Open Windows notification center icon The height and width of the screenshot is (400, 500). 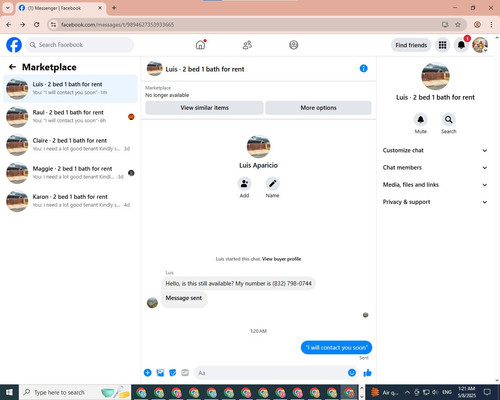click(487, 392)
